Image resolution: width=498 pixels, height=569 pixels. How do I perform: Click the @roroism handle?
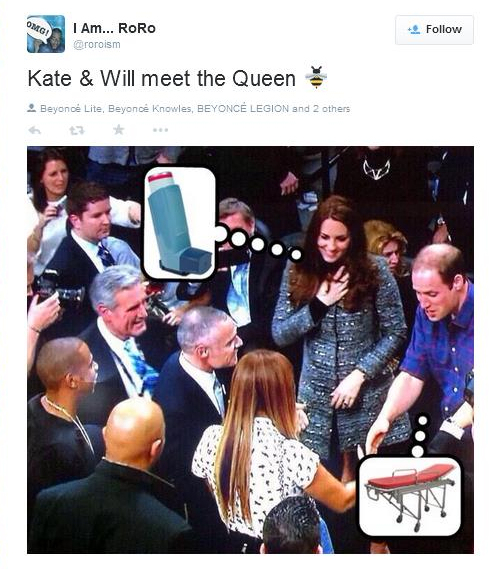(x=97, y=45)
